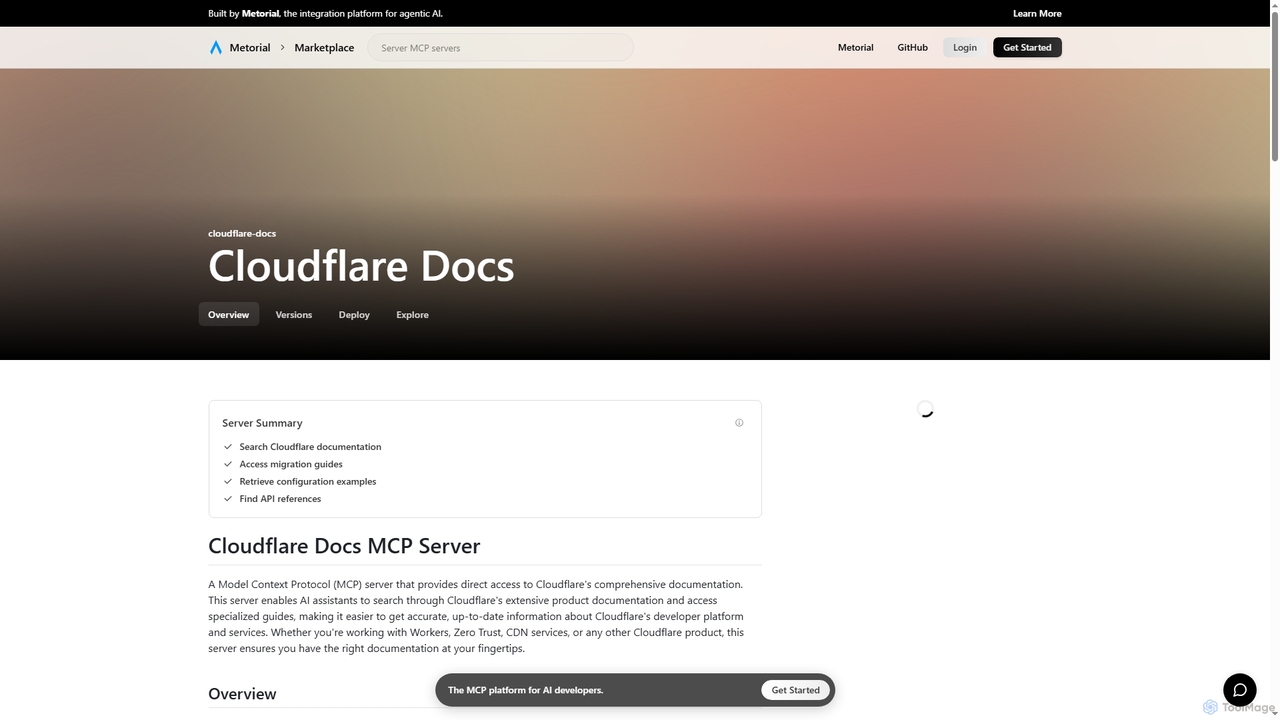Click the Server Summary heading
This screenshot has height=720, width=1280.
click(262, 423)
